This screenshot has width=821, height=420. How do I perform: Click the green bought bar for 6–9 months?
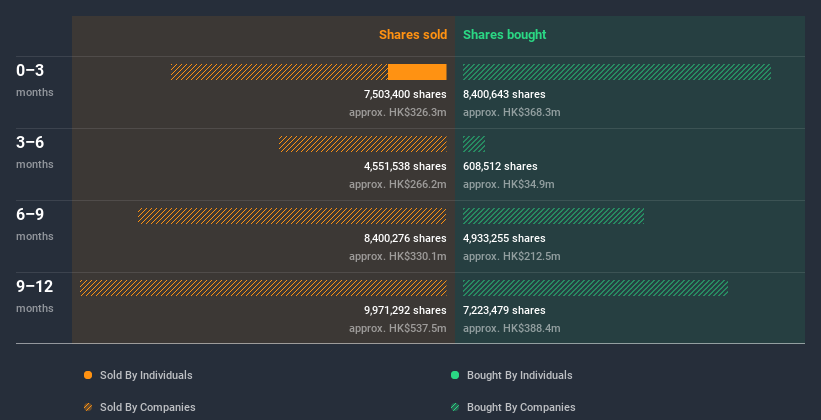tap(553, 216)
